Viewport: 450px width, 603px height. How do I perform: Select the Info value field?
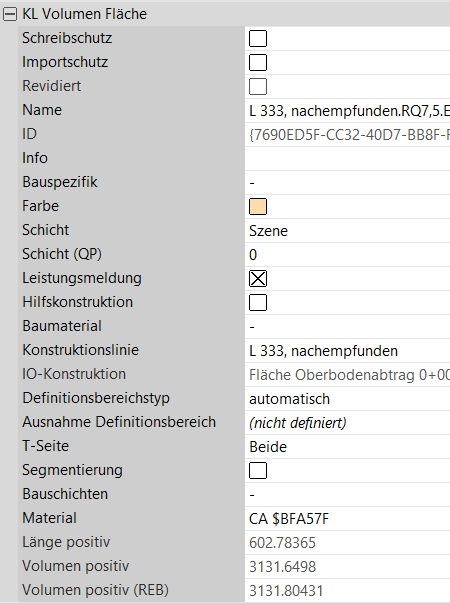tap(348, 158)
